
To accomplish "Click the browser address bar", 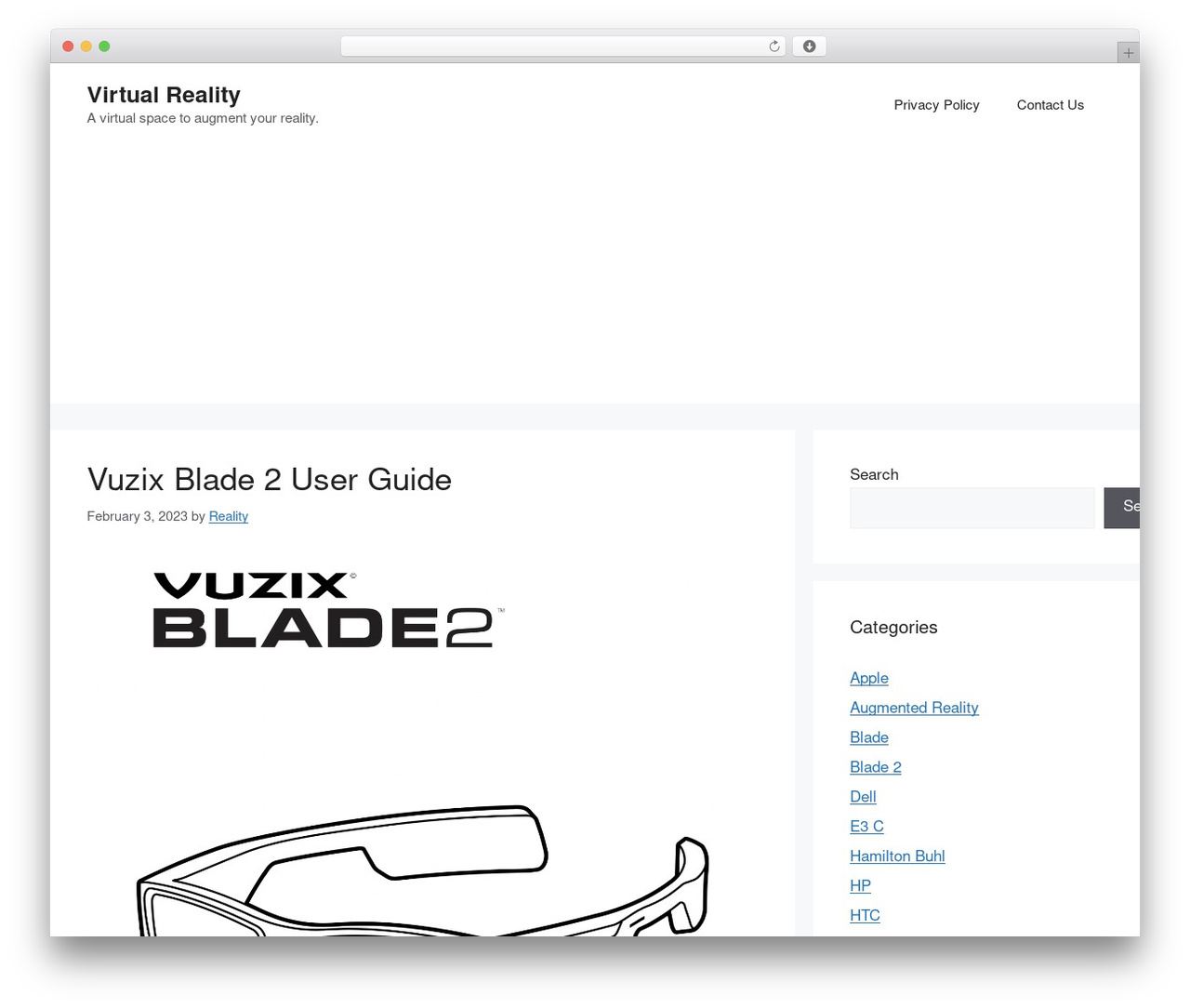I will coord(563,46).
